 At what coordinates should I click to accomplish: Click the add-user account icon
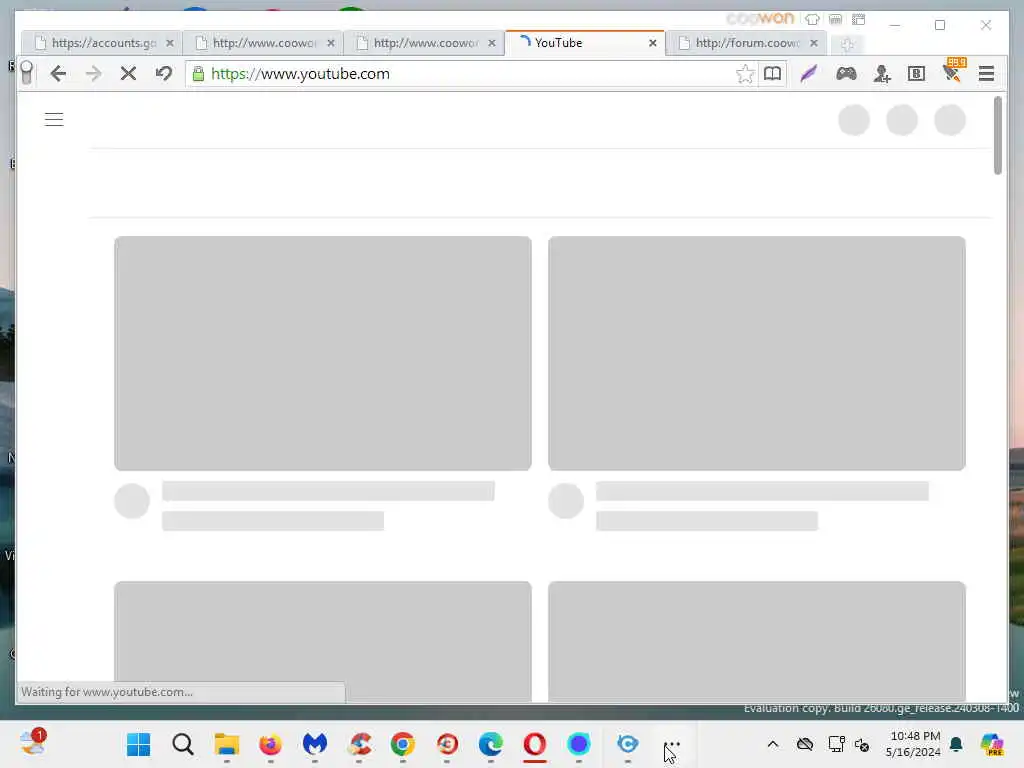(882, 74)
